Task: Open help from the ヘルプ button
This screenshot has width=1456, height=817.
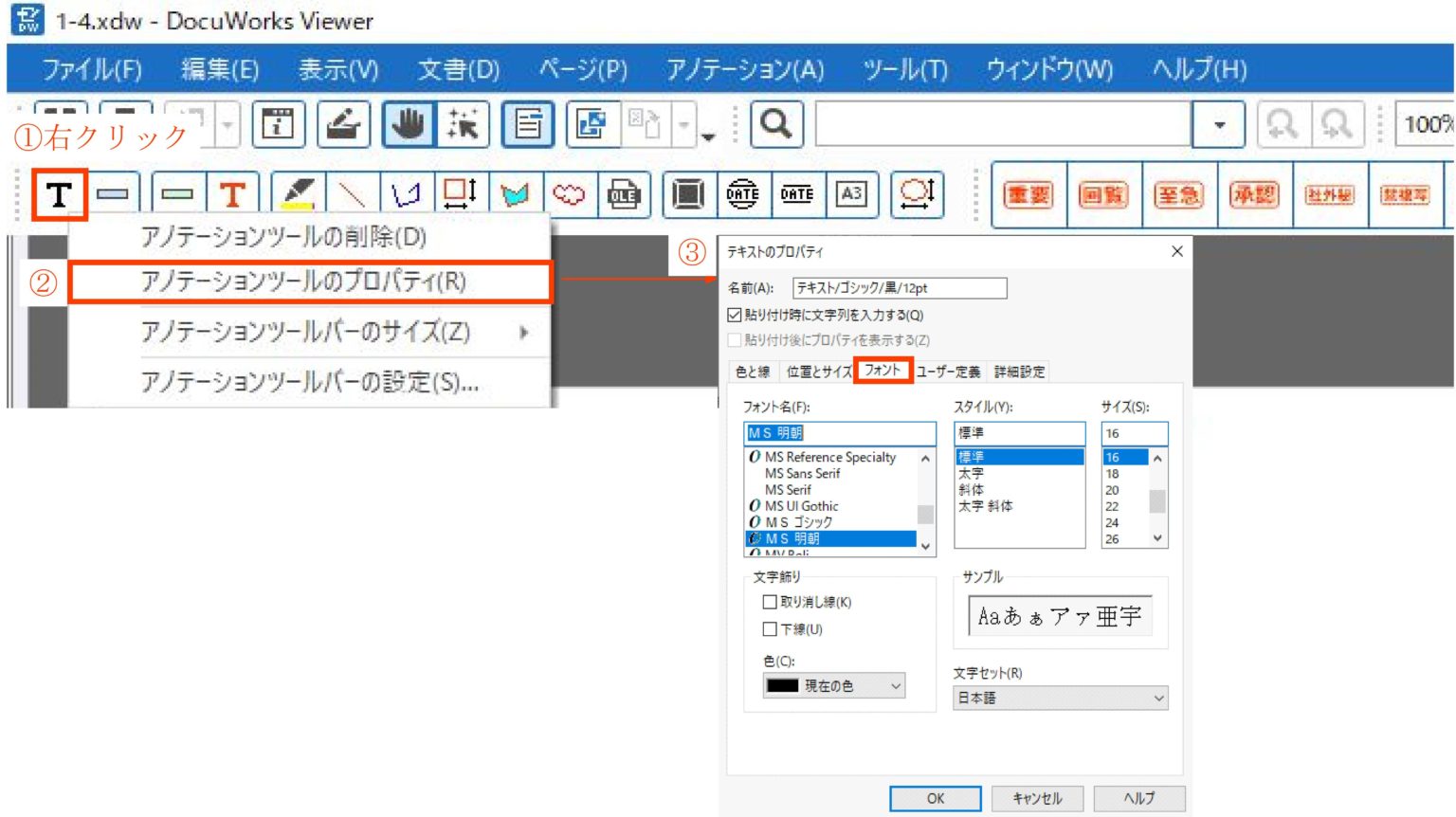Action: [x=1137, y=797]
